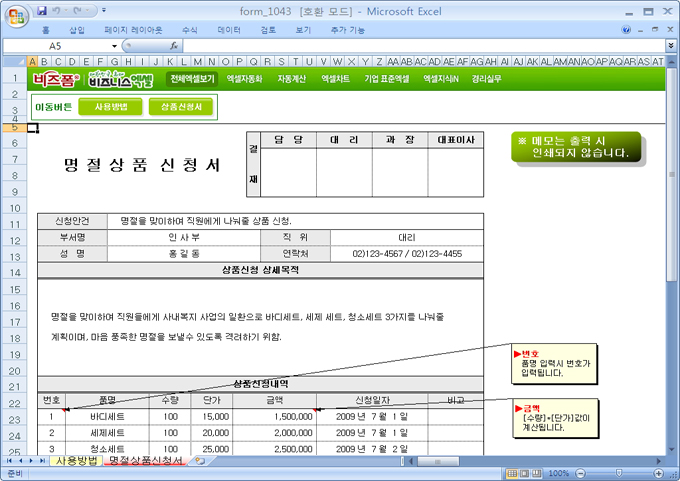Click the Save icon in quick access toolbar
This screenshot has height=481, width=680.
(42, 10)
